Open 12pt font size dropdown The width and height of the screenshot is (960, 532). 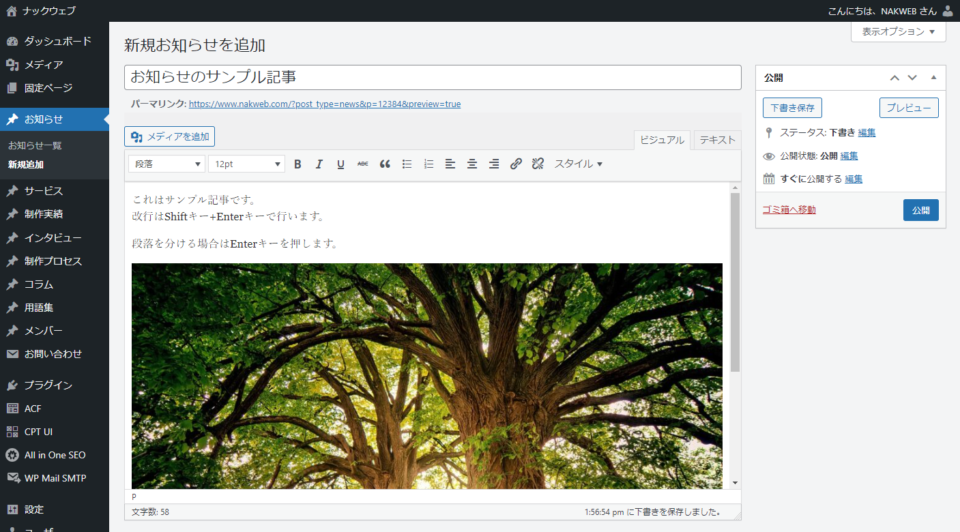click(x=246, y=164)
